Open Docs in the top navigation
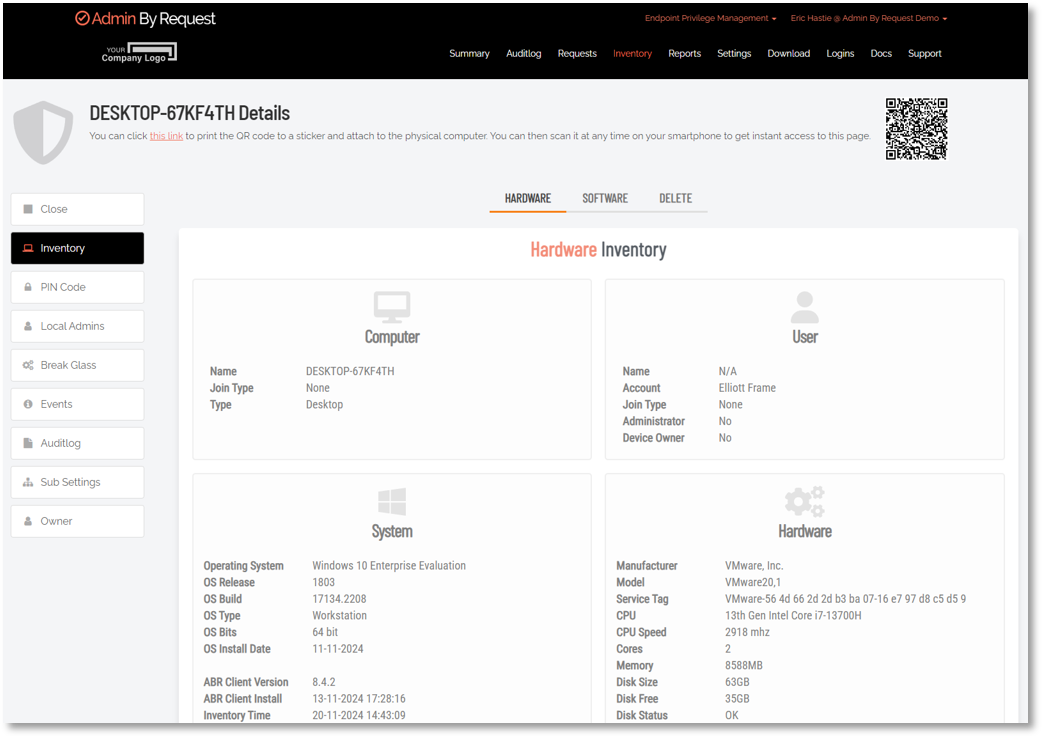This screenshot has width=1042, height=737. (881, 54)
